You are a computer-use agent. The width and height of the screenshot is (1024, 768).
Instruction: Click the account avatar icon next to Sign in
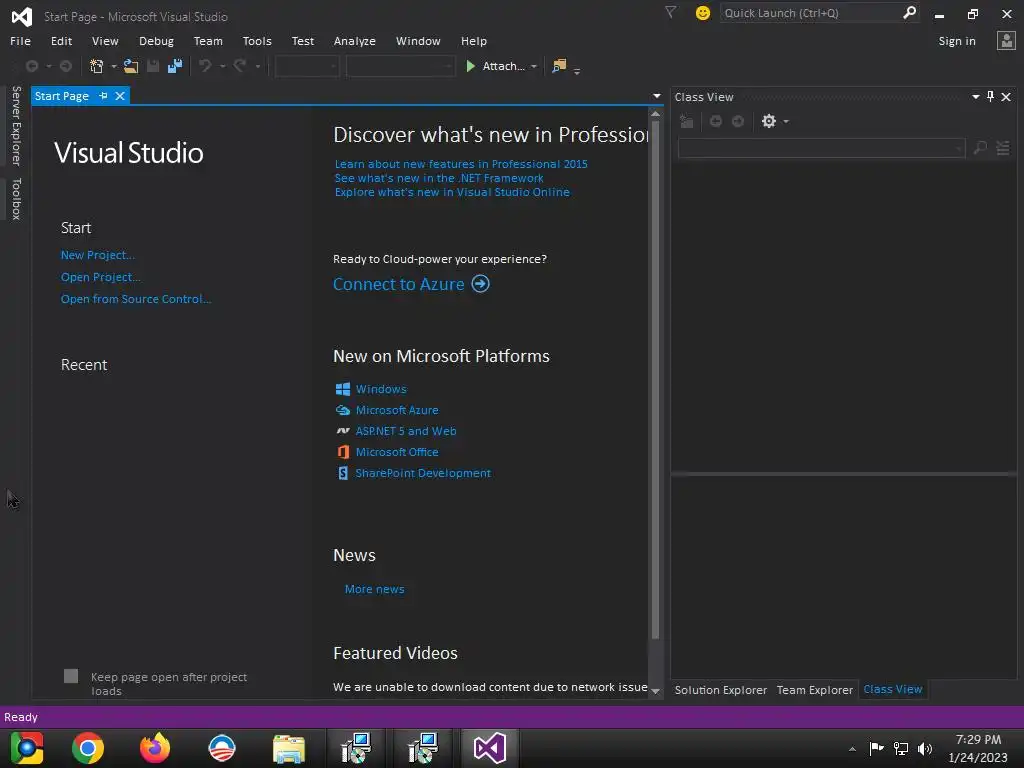point(1006,40)
